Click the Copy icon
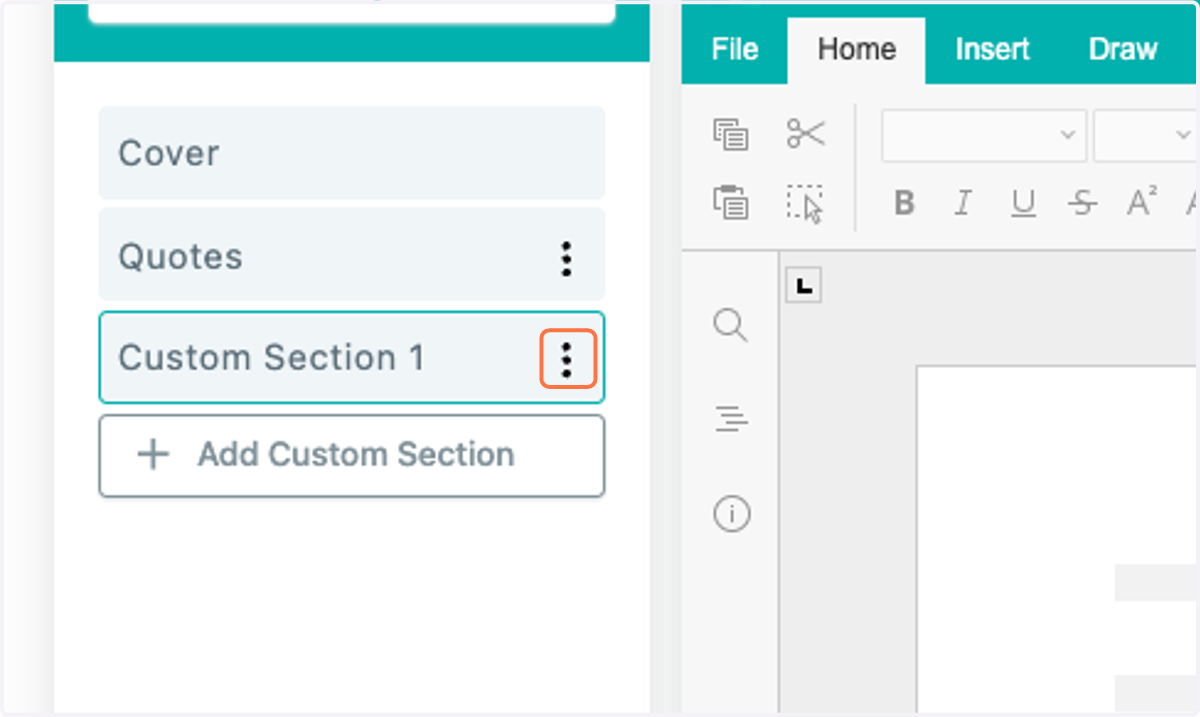The height and width of the screenshot is (717, 1200). point(731,134)
